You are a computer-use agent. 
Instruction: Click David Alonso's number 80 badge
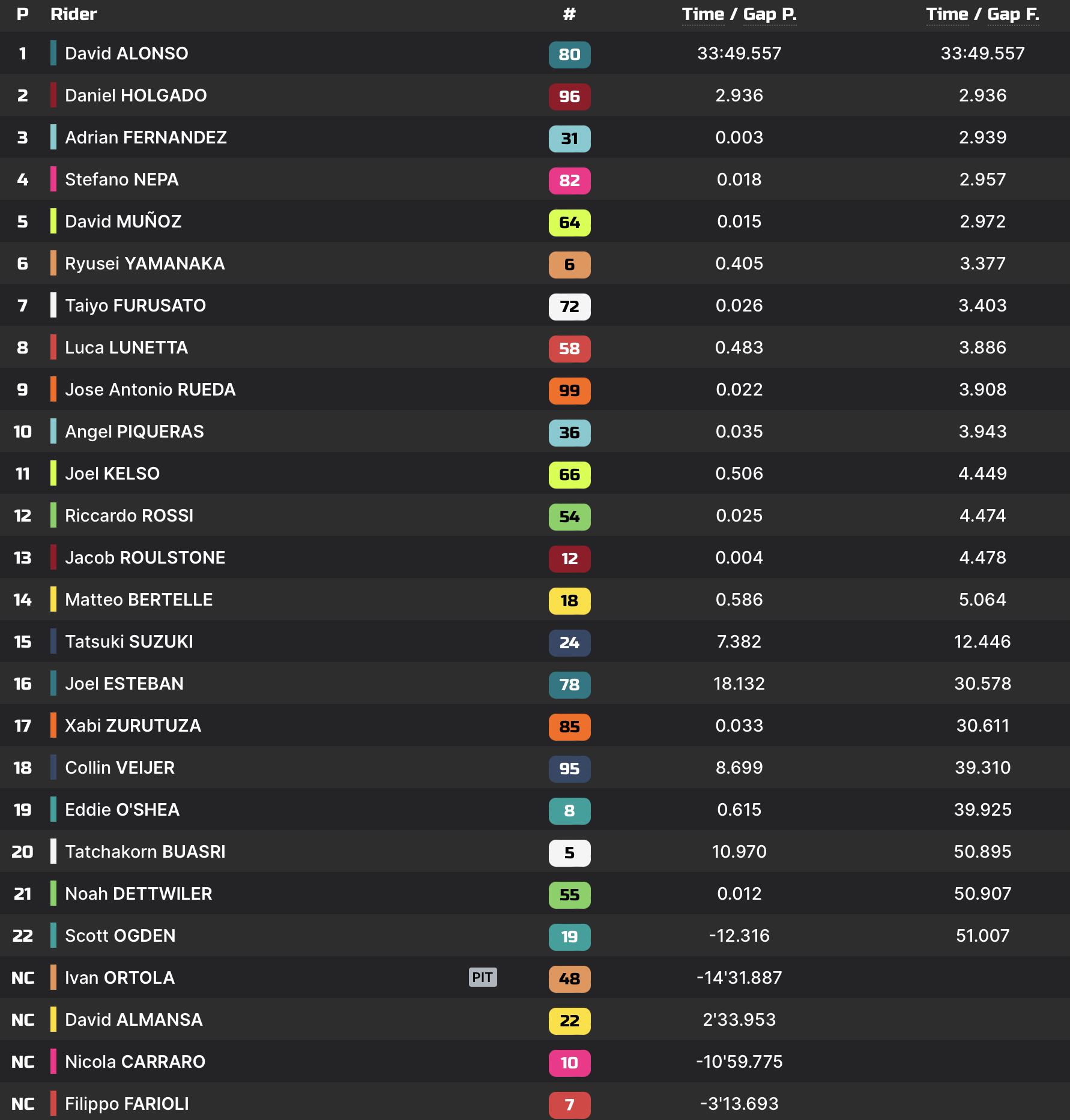(569, 55)
